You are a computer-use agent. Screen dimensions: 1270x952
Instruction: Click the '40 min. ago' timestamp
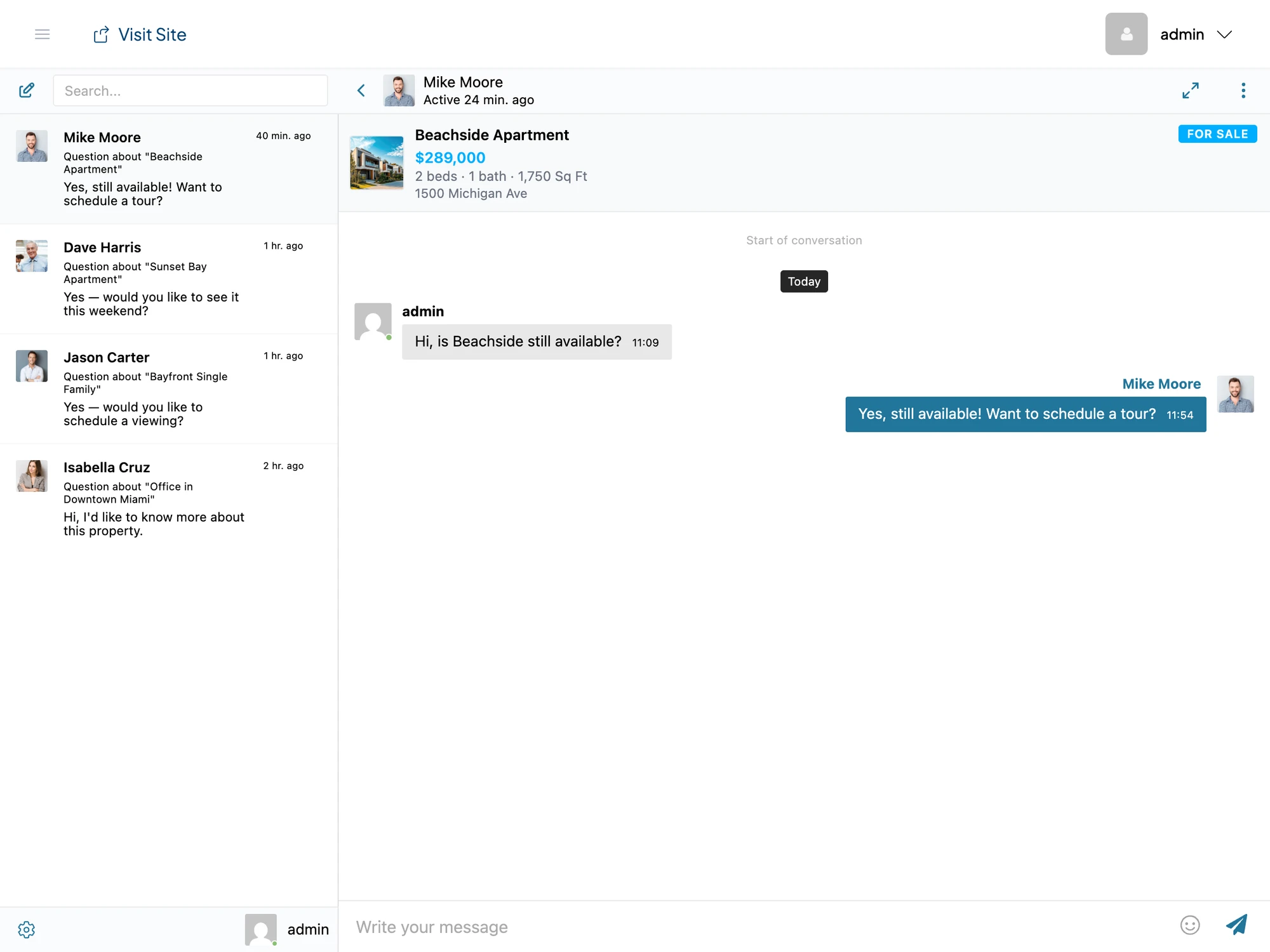tap(283, 136)
